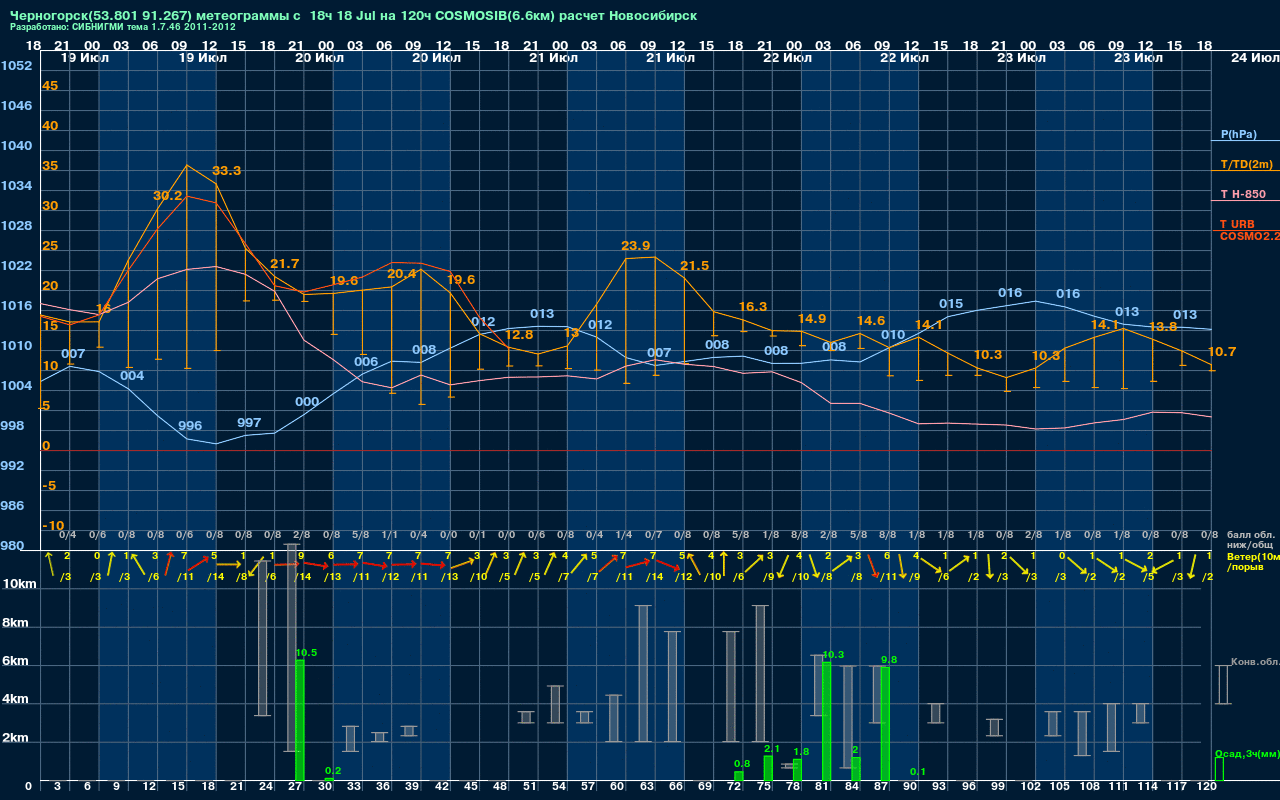The width and height of the screenshot is (1280, 800).
Task: Click the 004 pressure label
Action: point(132,376)
